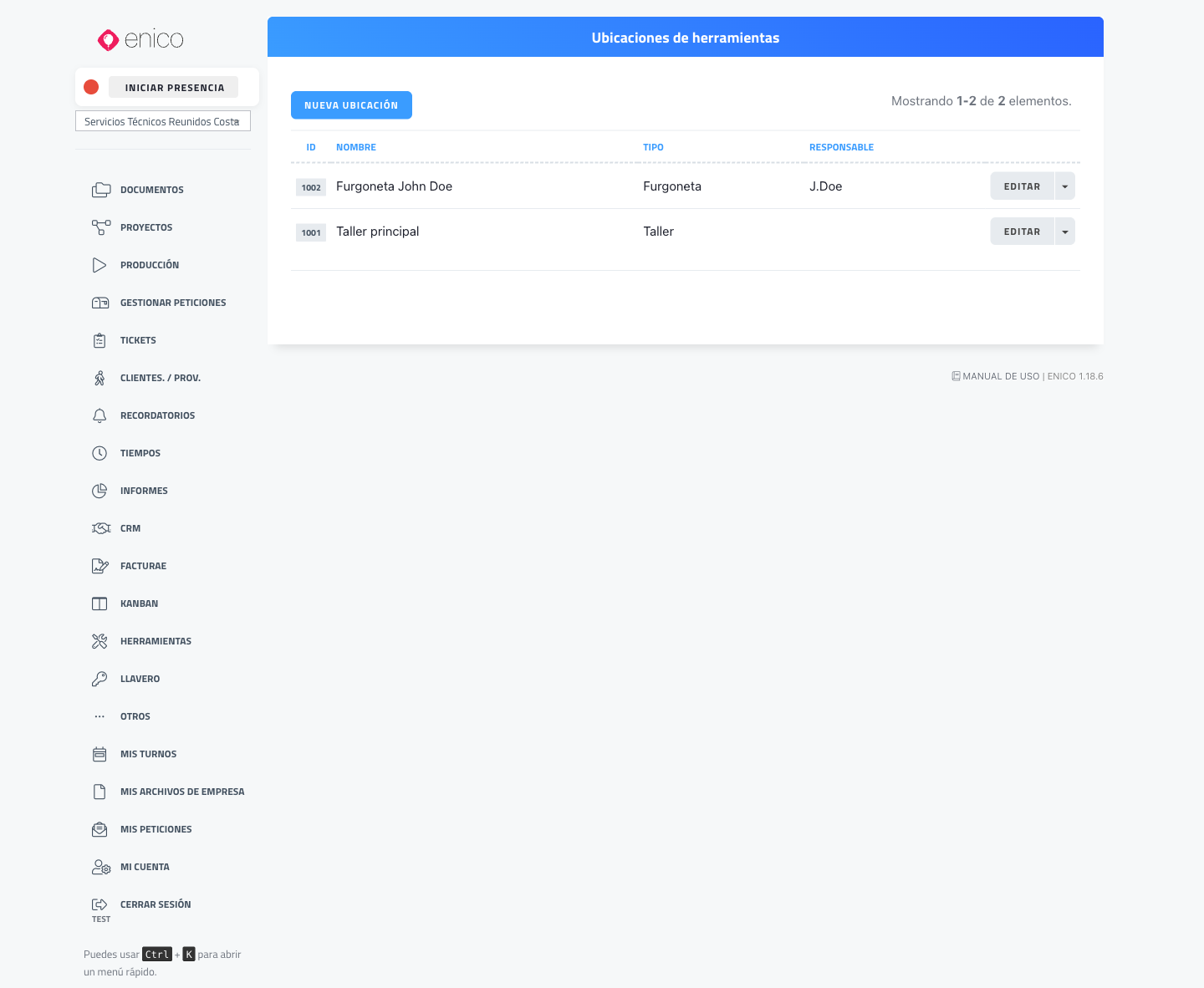The height and width of the screenshot is (988, 1204).
Task: Open Kanban from the sidebar
Action: coord(139,603)
